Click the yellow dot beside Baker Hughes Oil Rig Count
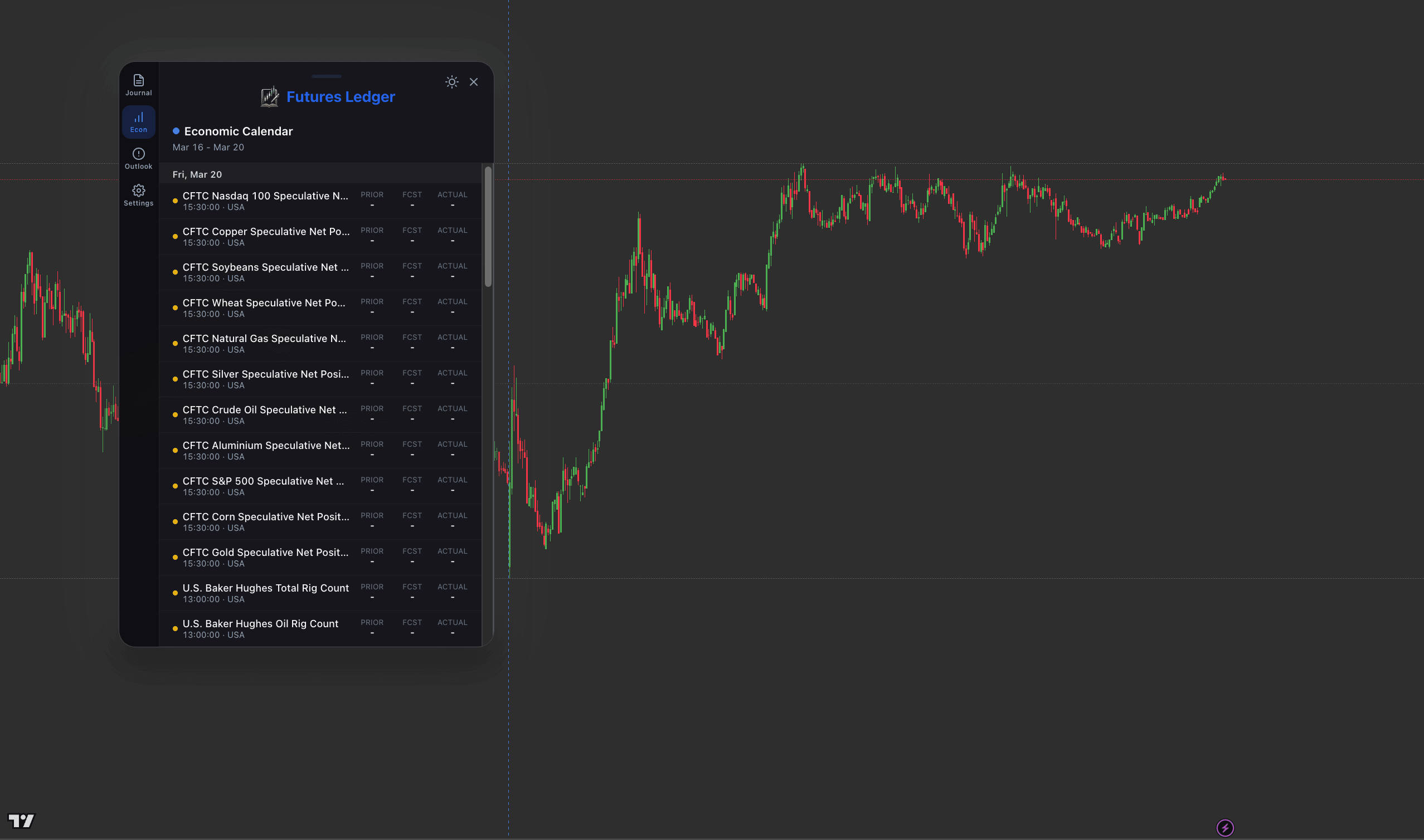The image size is (1424, 840). pyautogui.click(x=176, y=628)
